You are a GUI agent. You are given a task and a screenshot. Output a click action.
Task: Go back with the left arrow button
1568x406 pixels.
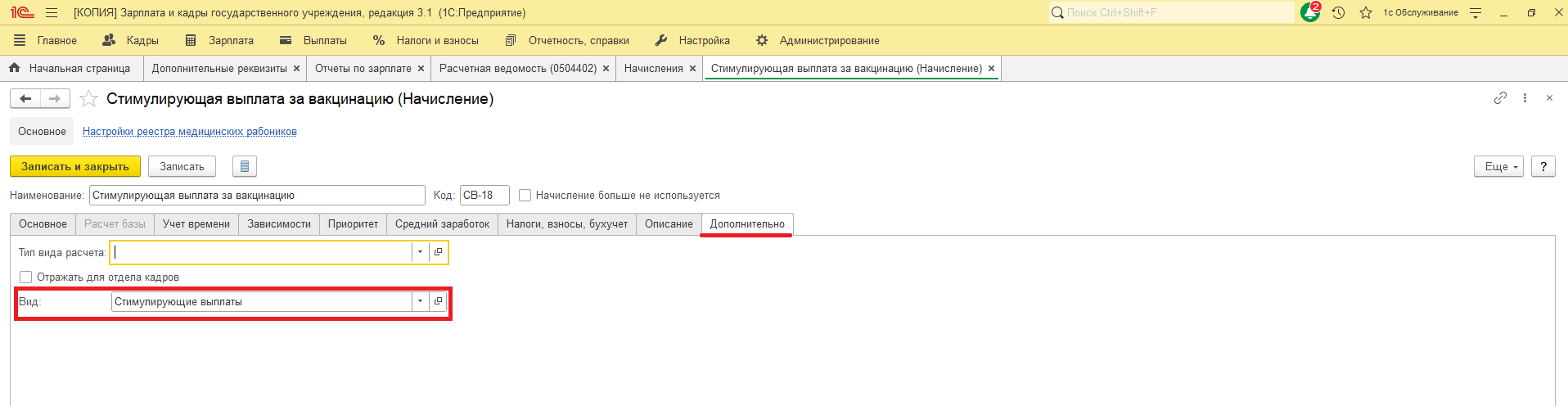pyautogui.click(x=25, y=98)
